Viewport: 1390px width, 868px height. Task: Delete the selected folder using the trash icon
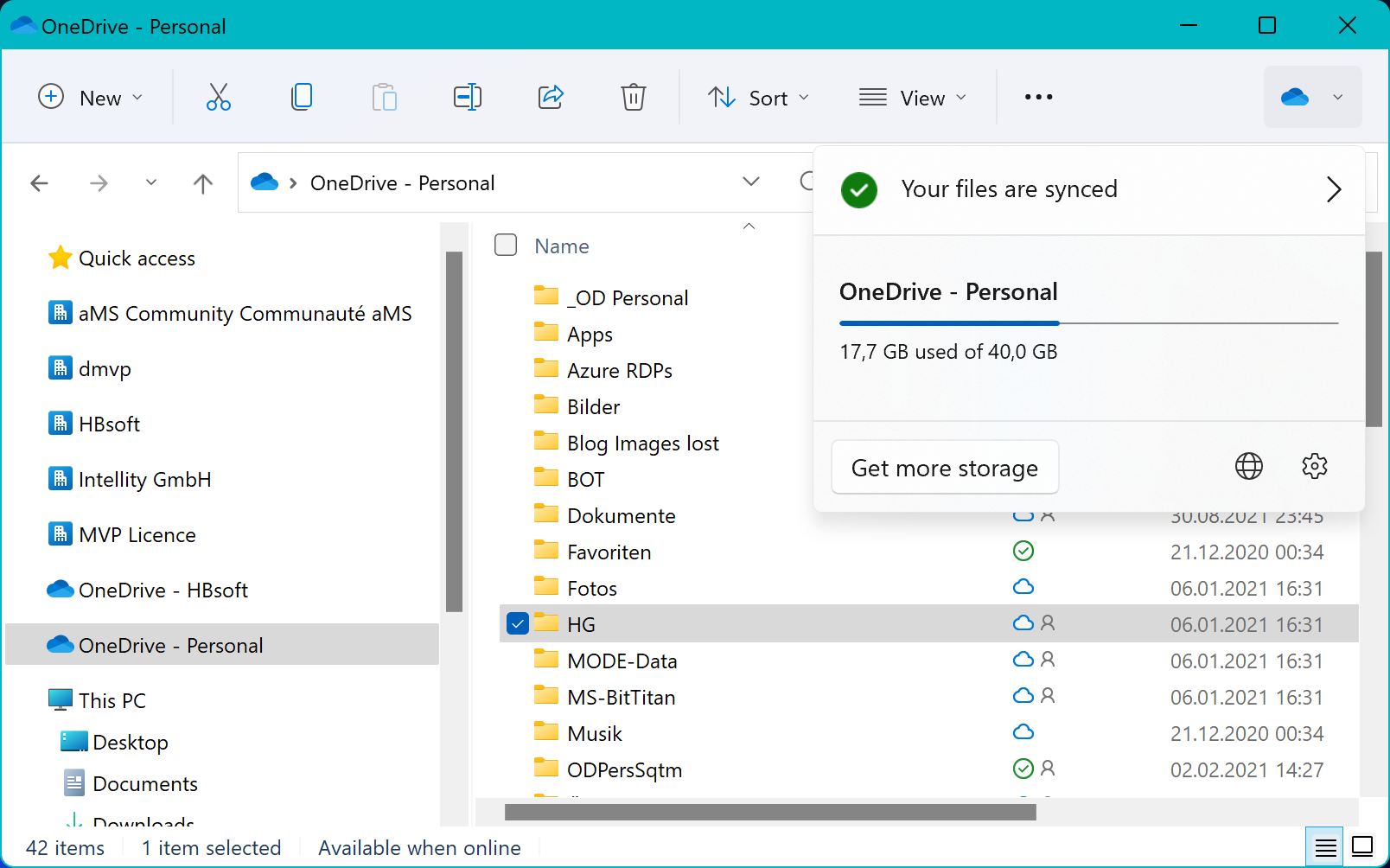tap(634, 97)
